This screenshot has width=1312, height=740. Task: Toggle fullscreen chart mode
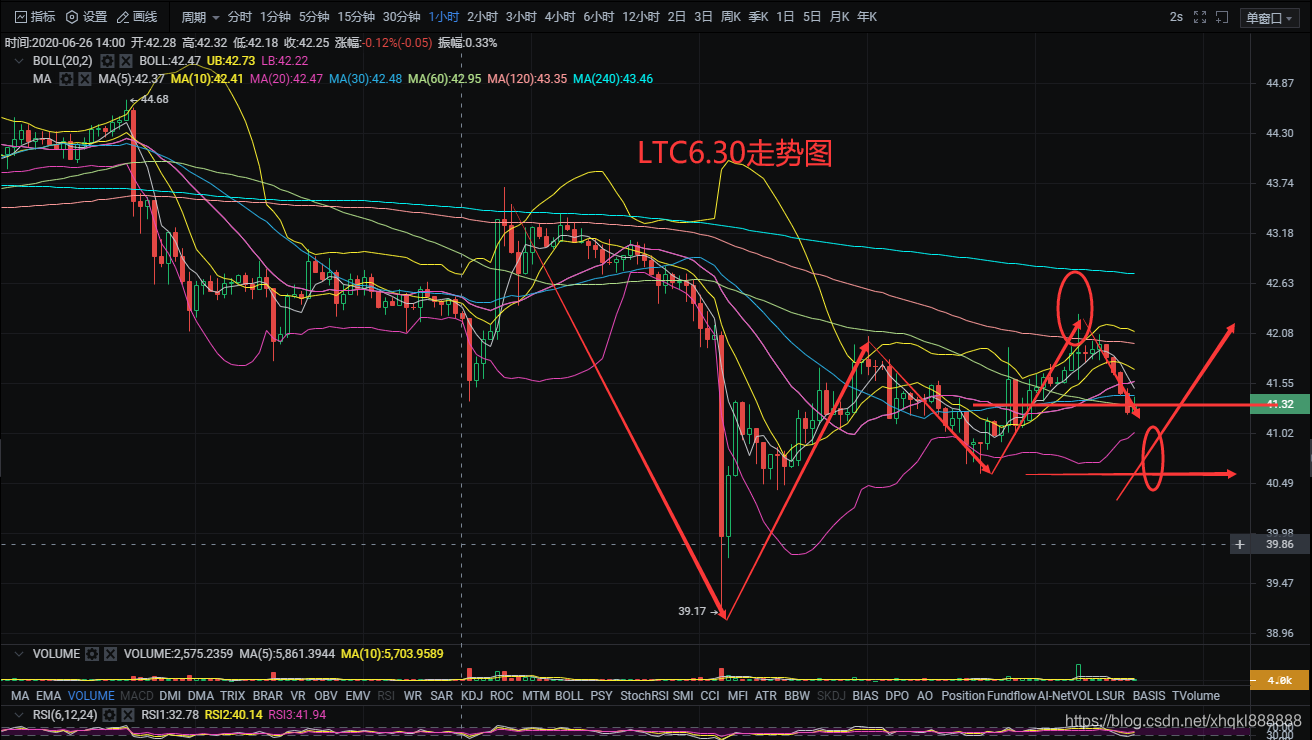[1199, 17]
